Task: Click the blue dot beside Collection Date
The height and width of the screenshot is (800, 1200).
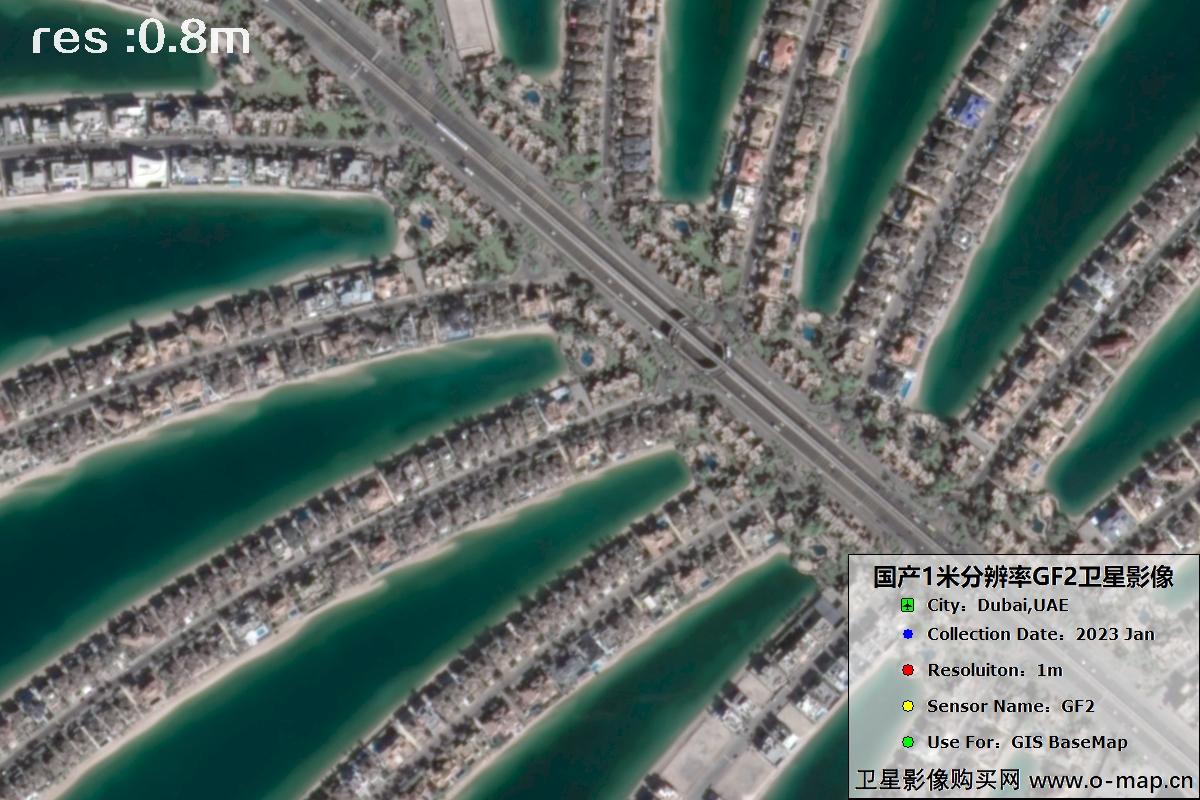Action: pyautogui.click(x=907, y=634)
